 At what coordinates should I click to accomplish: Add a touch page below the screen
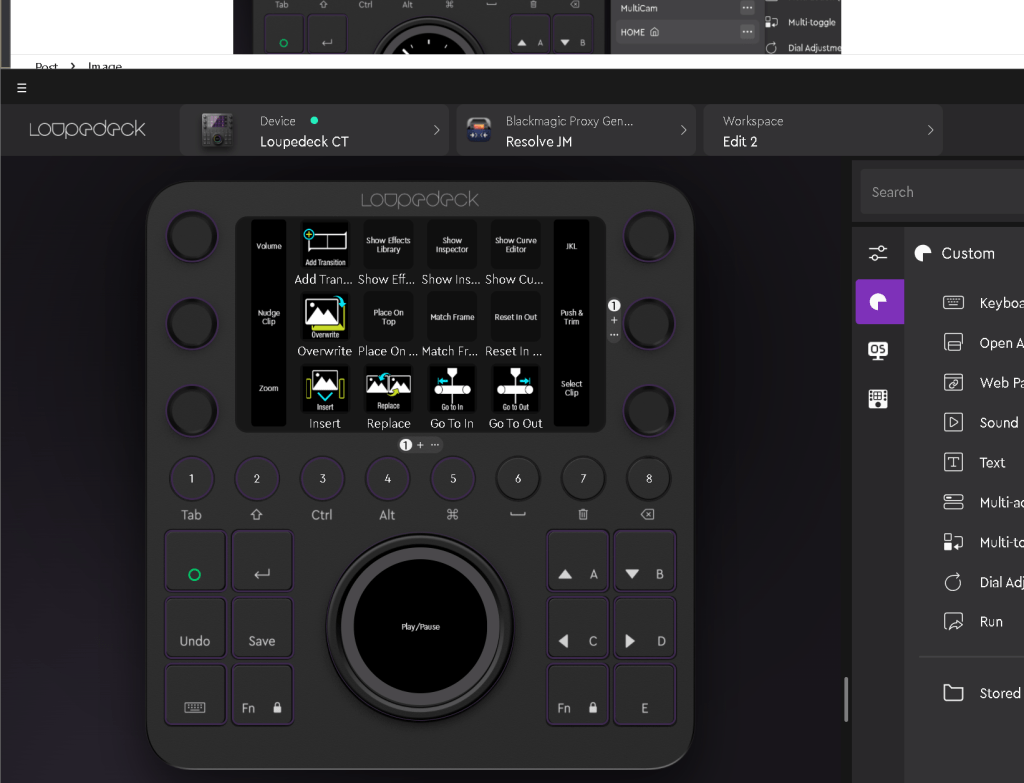pyautogui.click(x=420, y=445)
